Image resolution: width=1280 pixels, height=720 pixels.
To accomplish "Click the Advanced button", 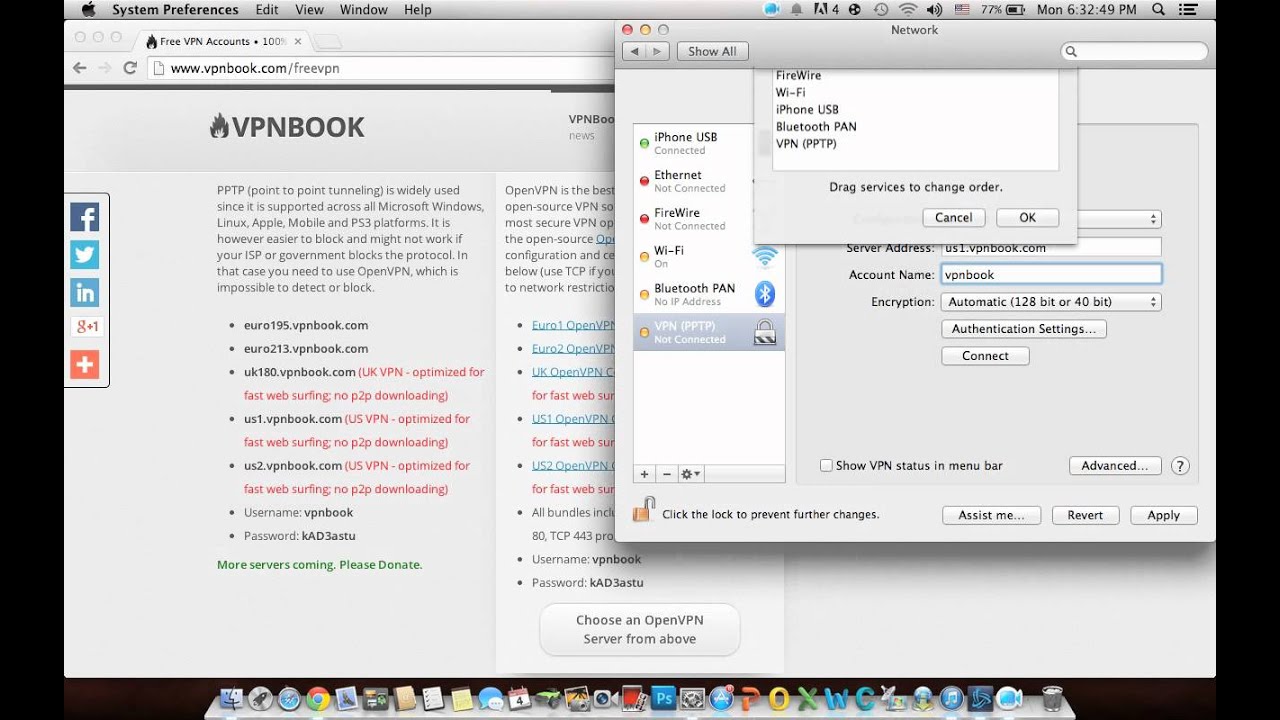I will tap(1115, 466).
